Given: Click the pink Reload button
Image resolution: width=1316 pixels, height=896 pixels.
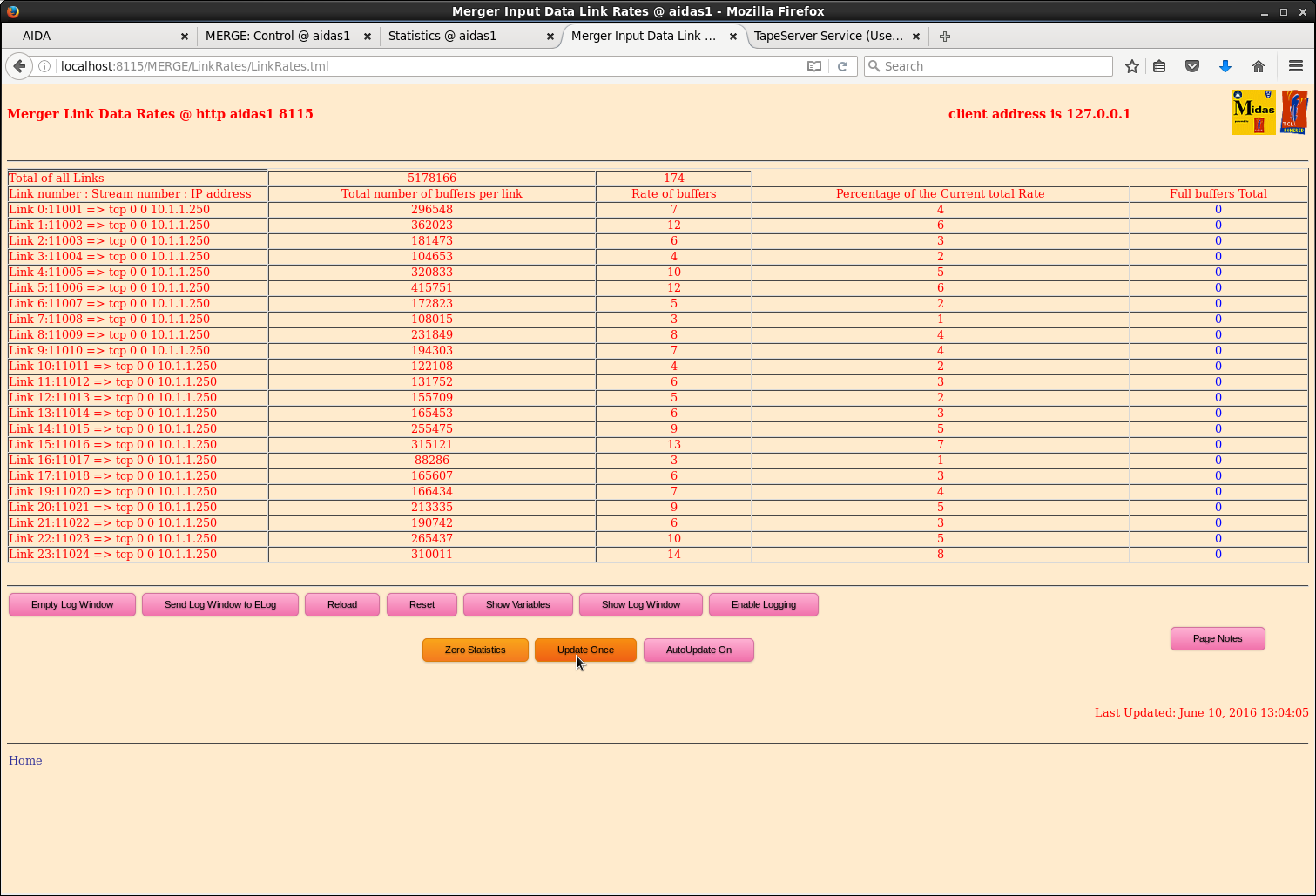Looking at the screenshot, I should [342, 604].
